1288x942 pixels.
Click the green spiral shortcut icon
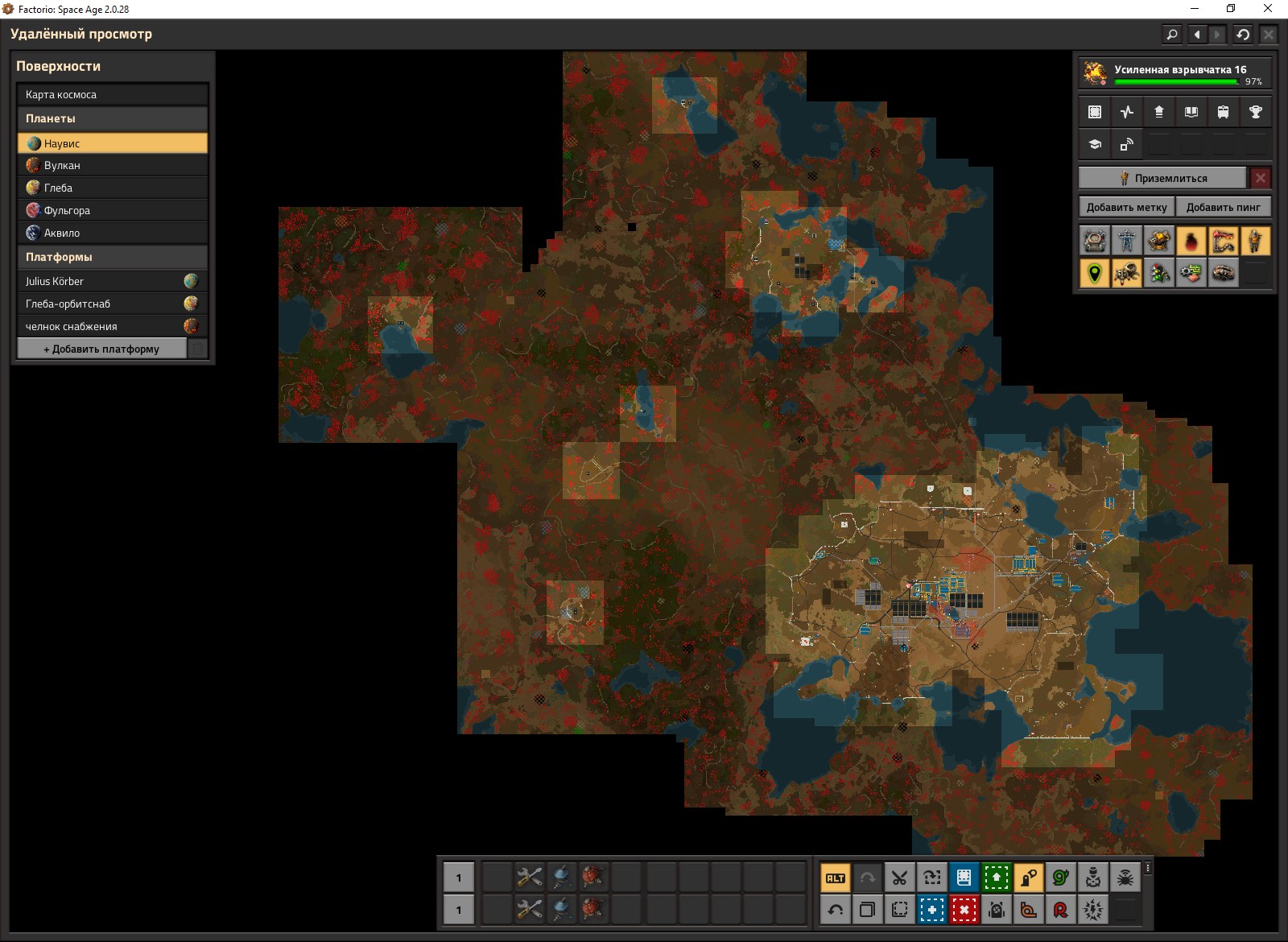pyautogui.click(x=1060, y=878)
